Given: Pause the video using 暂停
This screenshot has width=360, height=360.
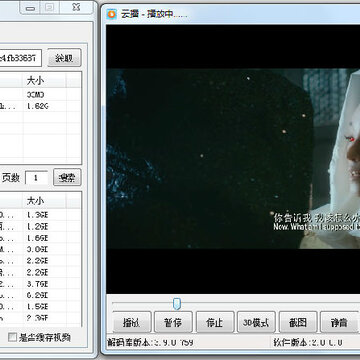Looking at the screenshot, I should 173,322.
